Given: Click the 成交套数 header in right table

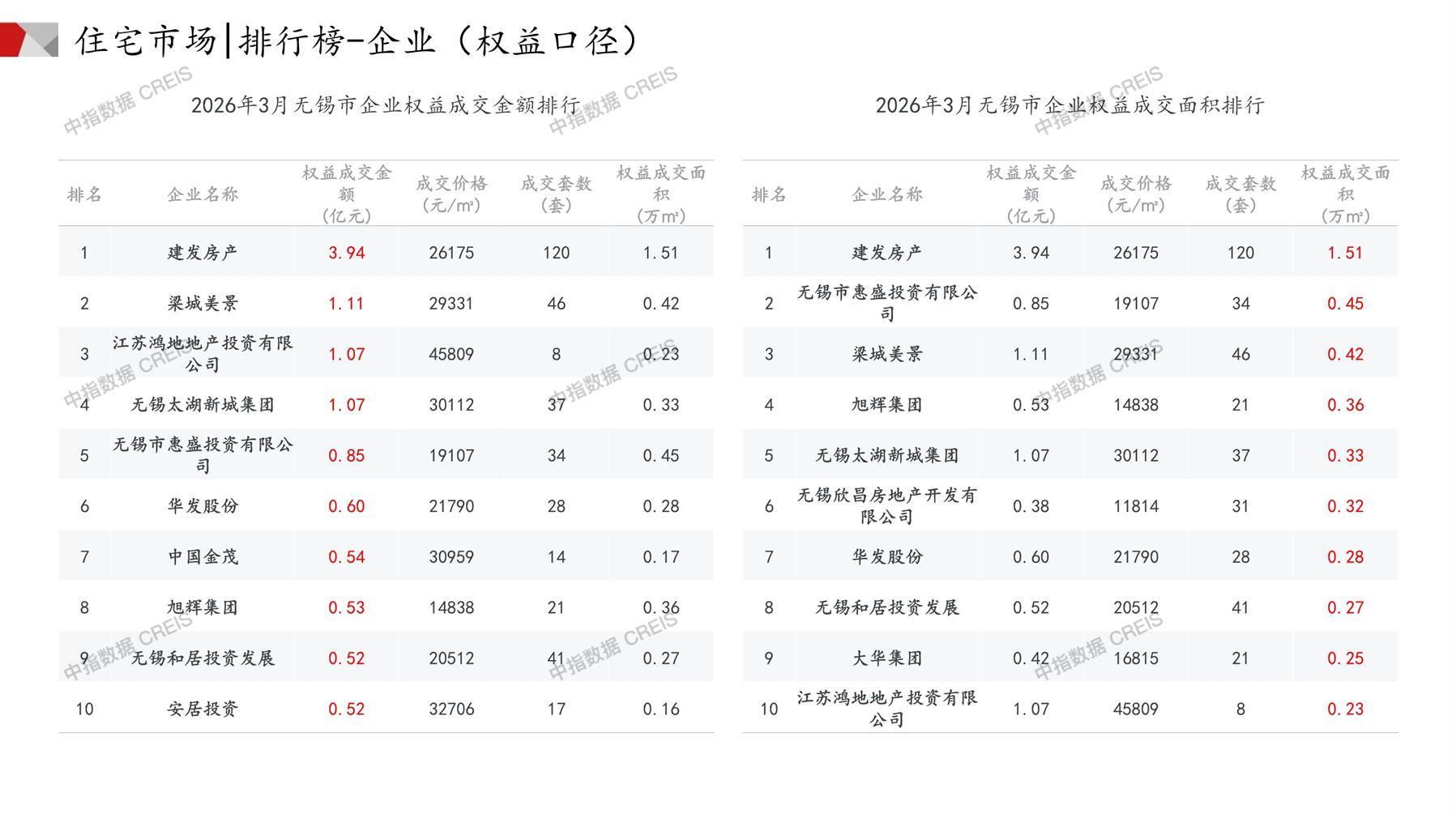Looking at the screenshot, I should [x=1240, y=194].
